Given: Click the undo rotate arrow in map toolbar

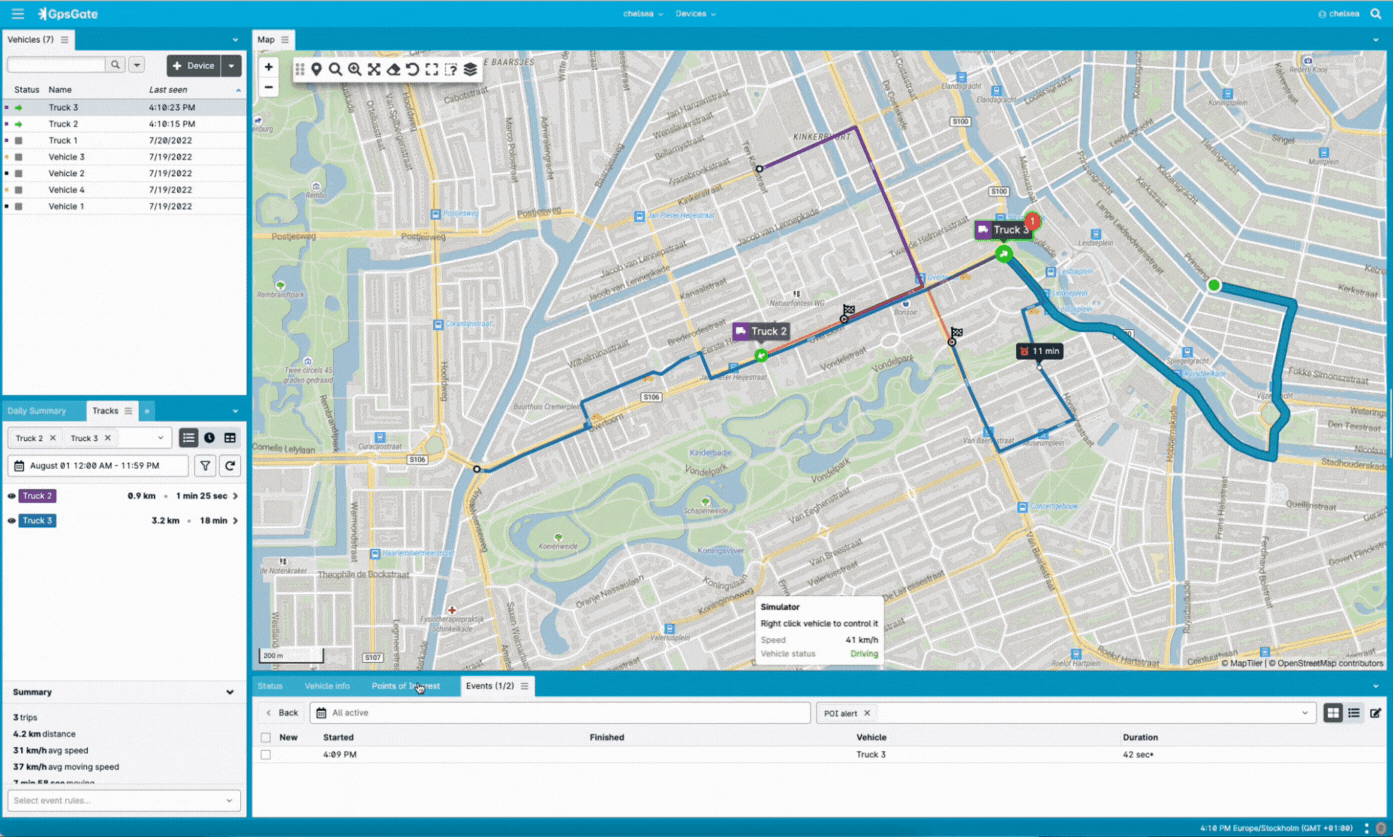Looking at the screenshot, I should tap(412, 69).
